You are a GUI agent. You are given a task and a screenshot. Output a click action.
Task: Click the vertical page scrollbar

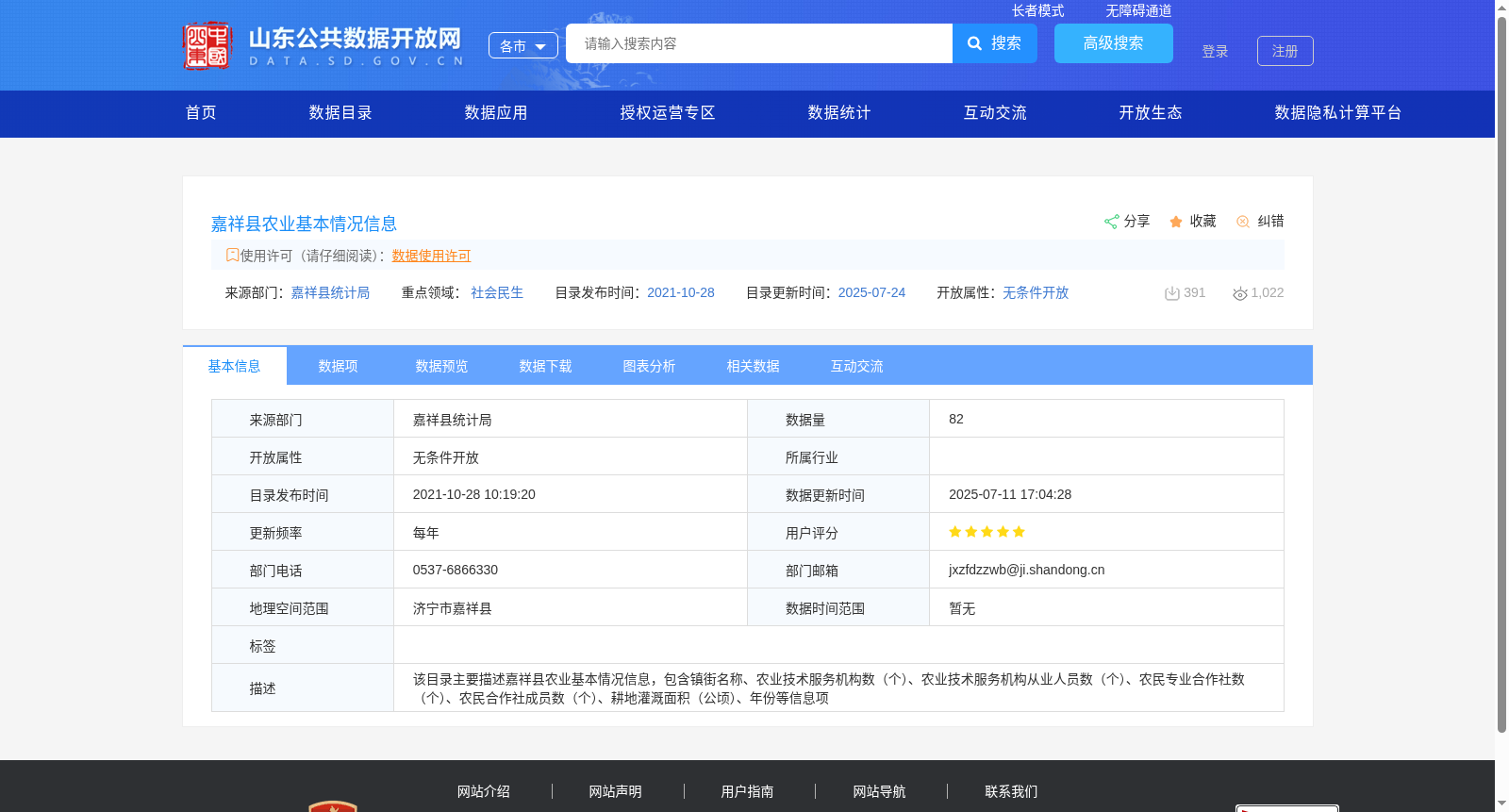(1501, 374)
